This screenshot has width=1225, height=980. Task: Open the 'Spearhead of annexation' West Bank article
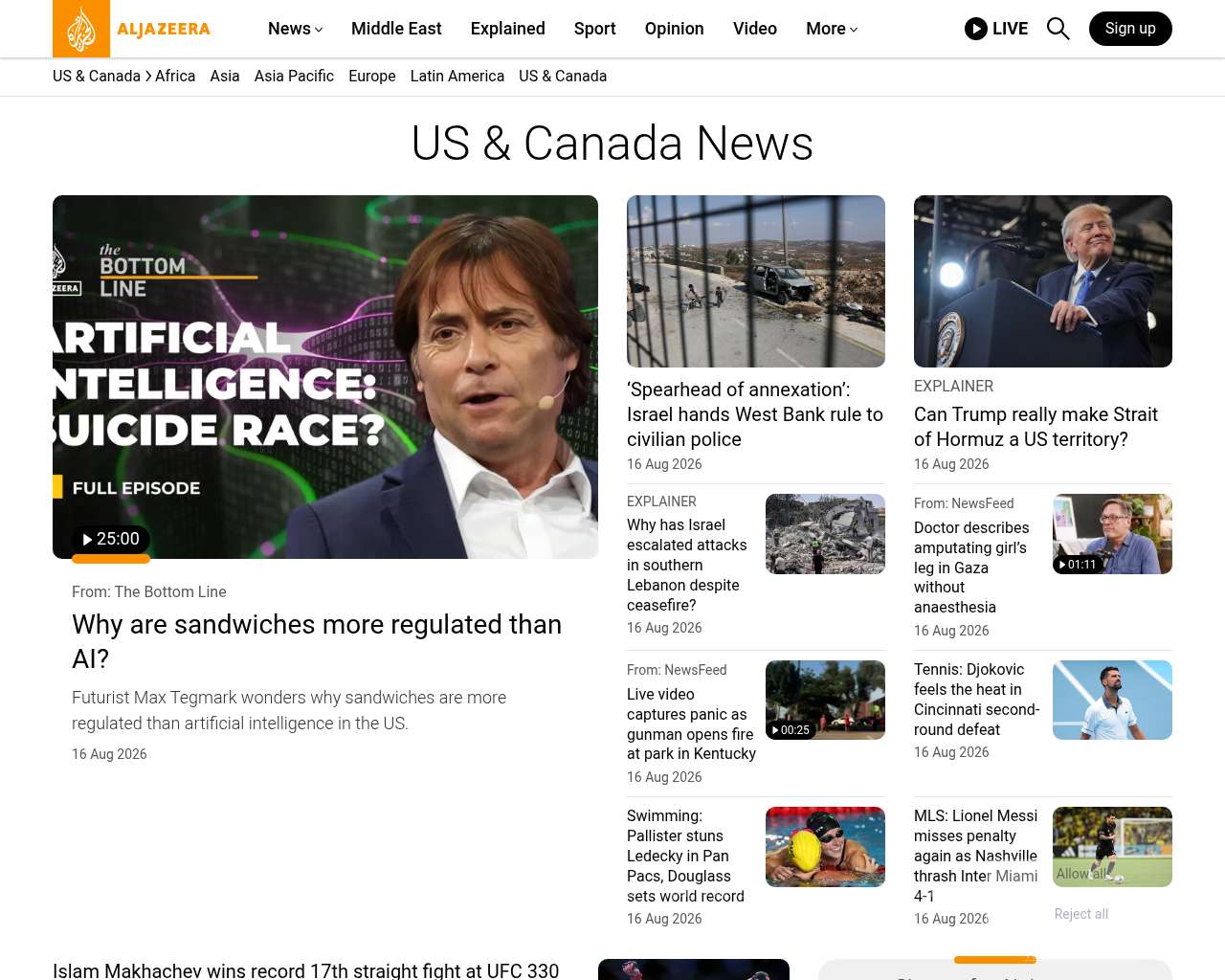[755, 414]
